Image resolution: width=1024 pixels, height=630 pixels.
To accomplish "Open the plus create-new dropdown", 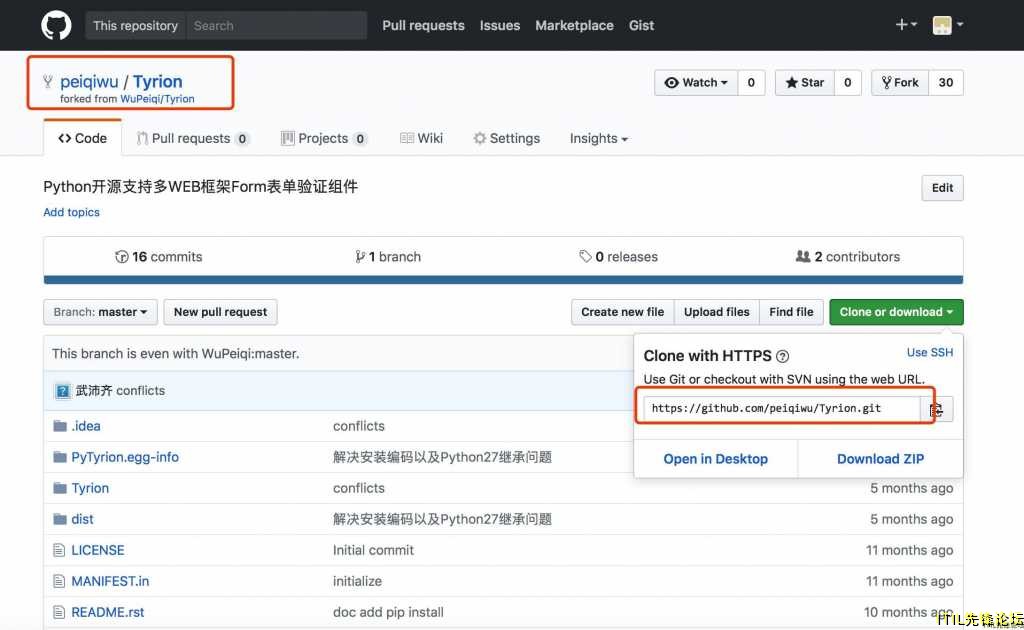I will (906, 25).
